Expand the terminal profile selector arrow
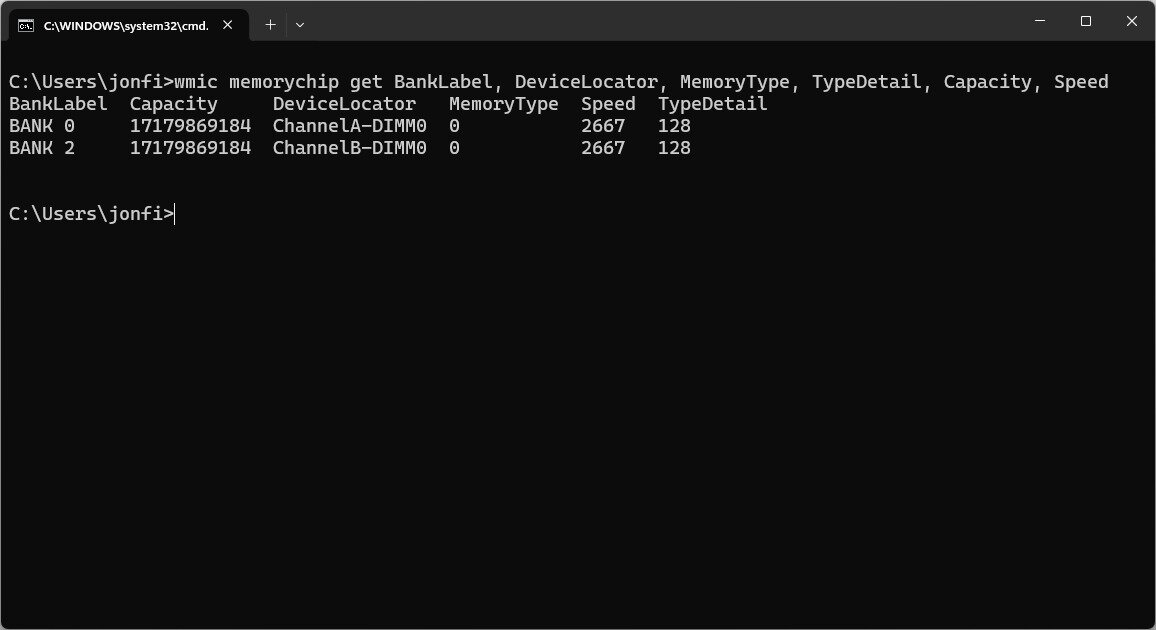Image resolution: width=1156 pixels, height=630 pixels. (x=299, y=24)
